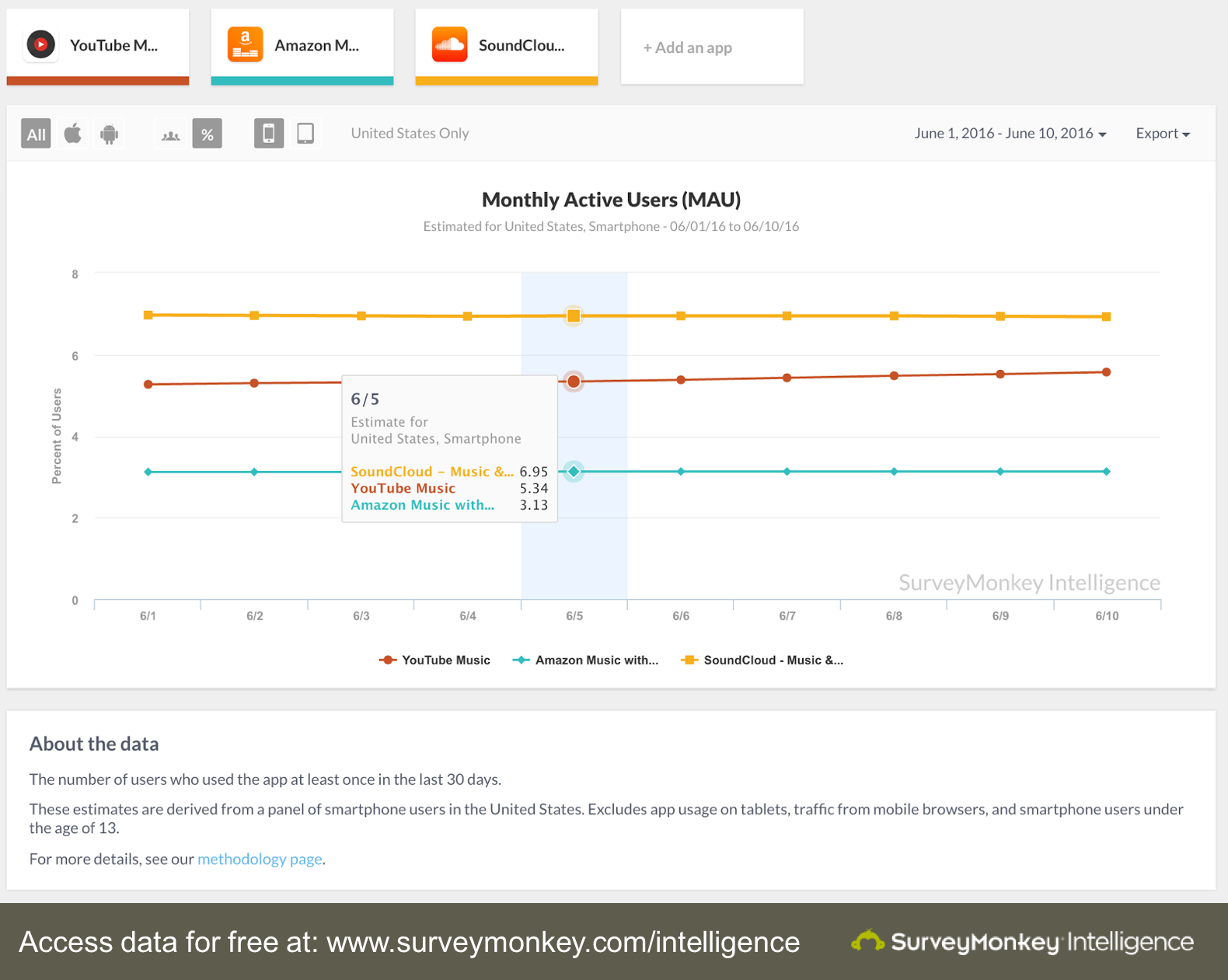Click the 6/6 x-axis label
The width and height of the screenshot is (1228, 980).
(x=681, y=616)
